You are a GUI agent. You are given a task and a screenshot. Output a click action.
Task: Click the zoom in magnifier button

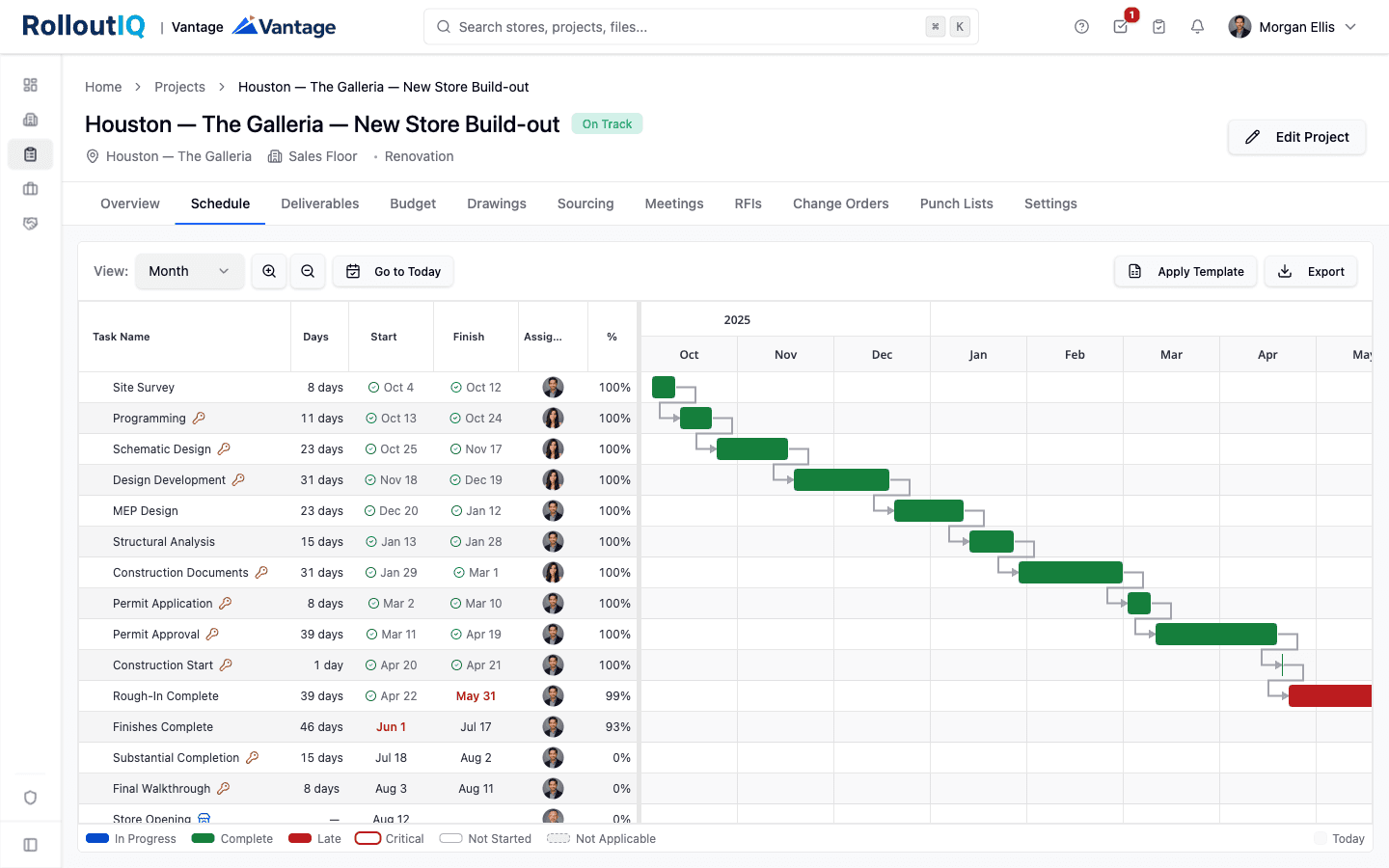pyautogui.click(x=269, y=272)
